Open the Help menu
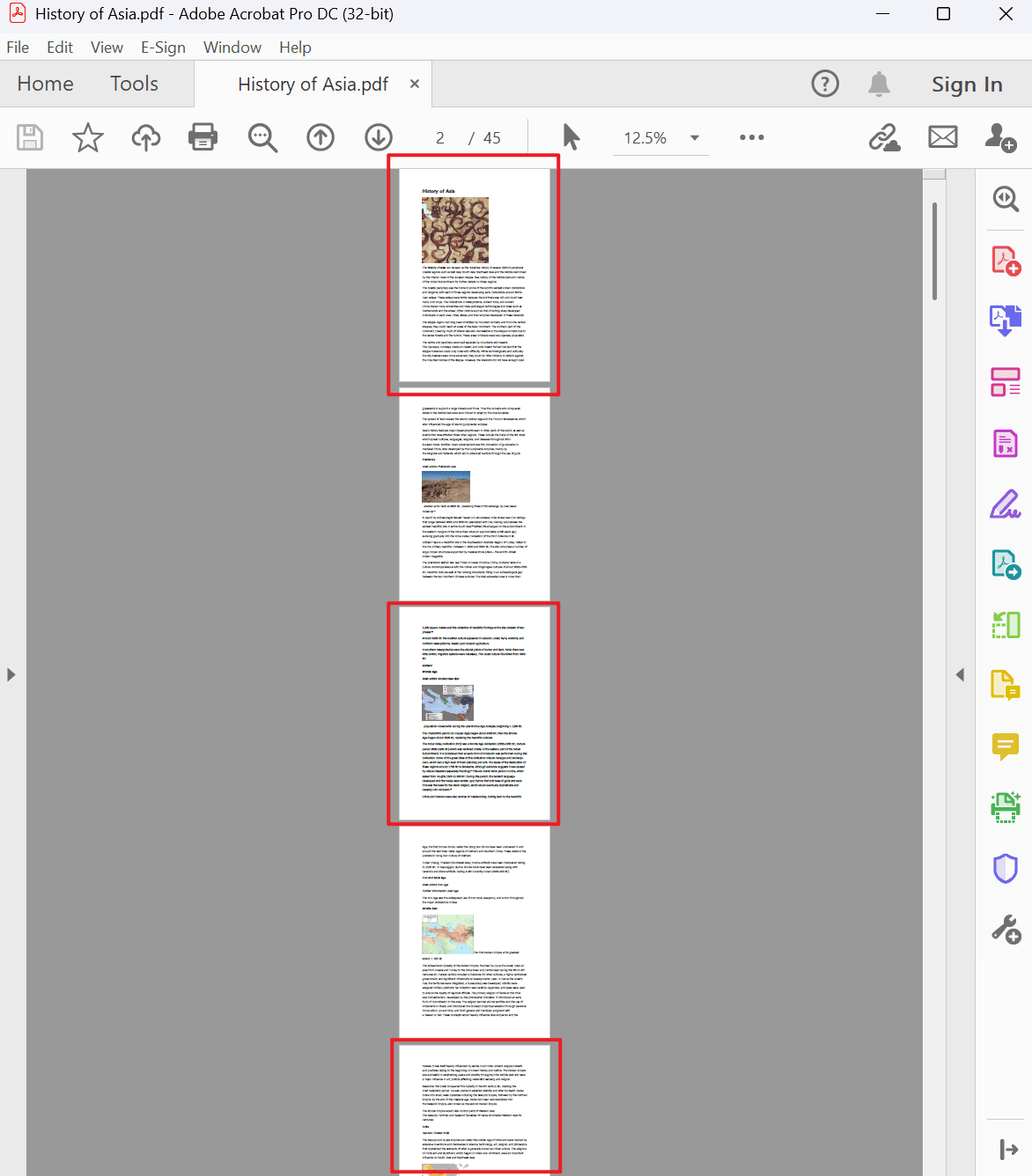Image resolution: width=1032 pixels, height=1176 pixels. click(295, 48)
